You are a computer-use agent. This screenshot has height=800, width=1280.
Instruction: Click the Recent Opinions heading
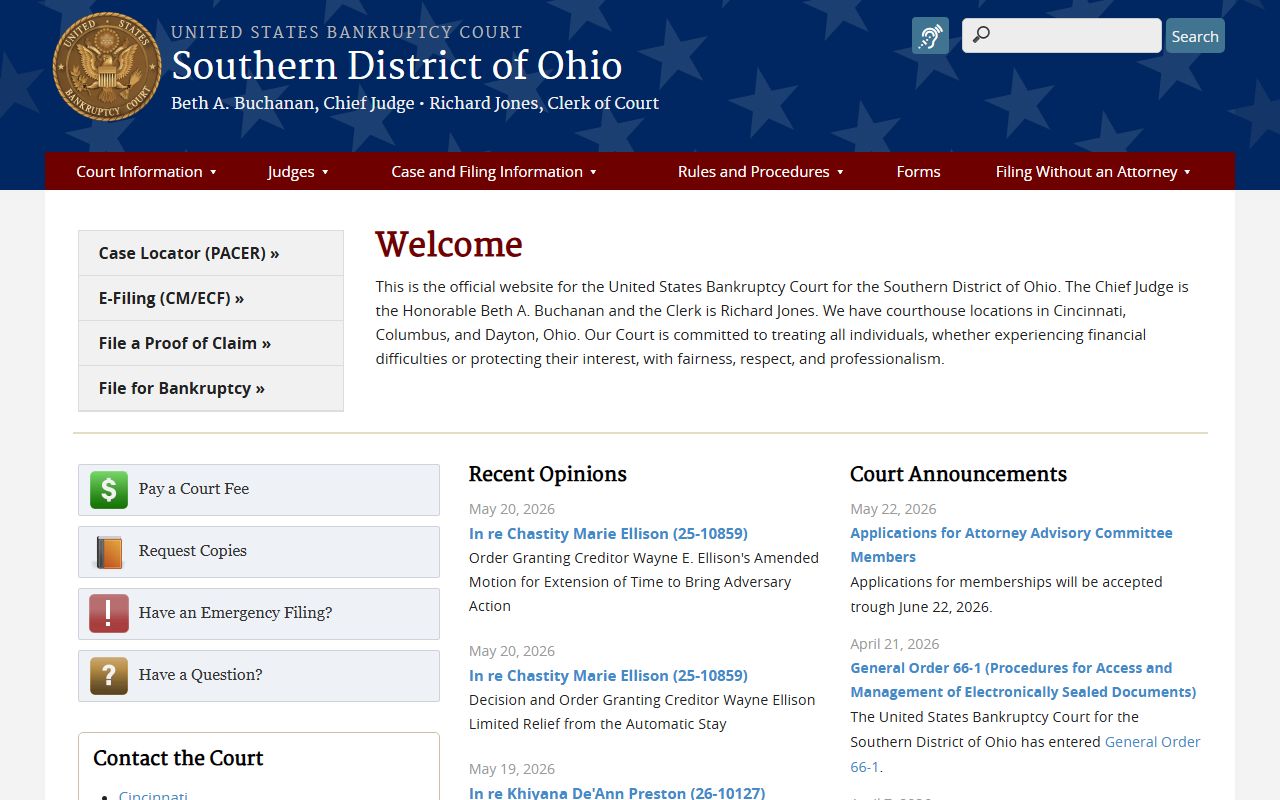(548, 474)
